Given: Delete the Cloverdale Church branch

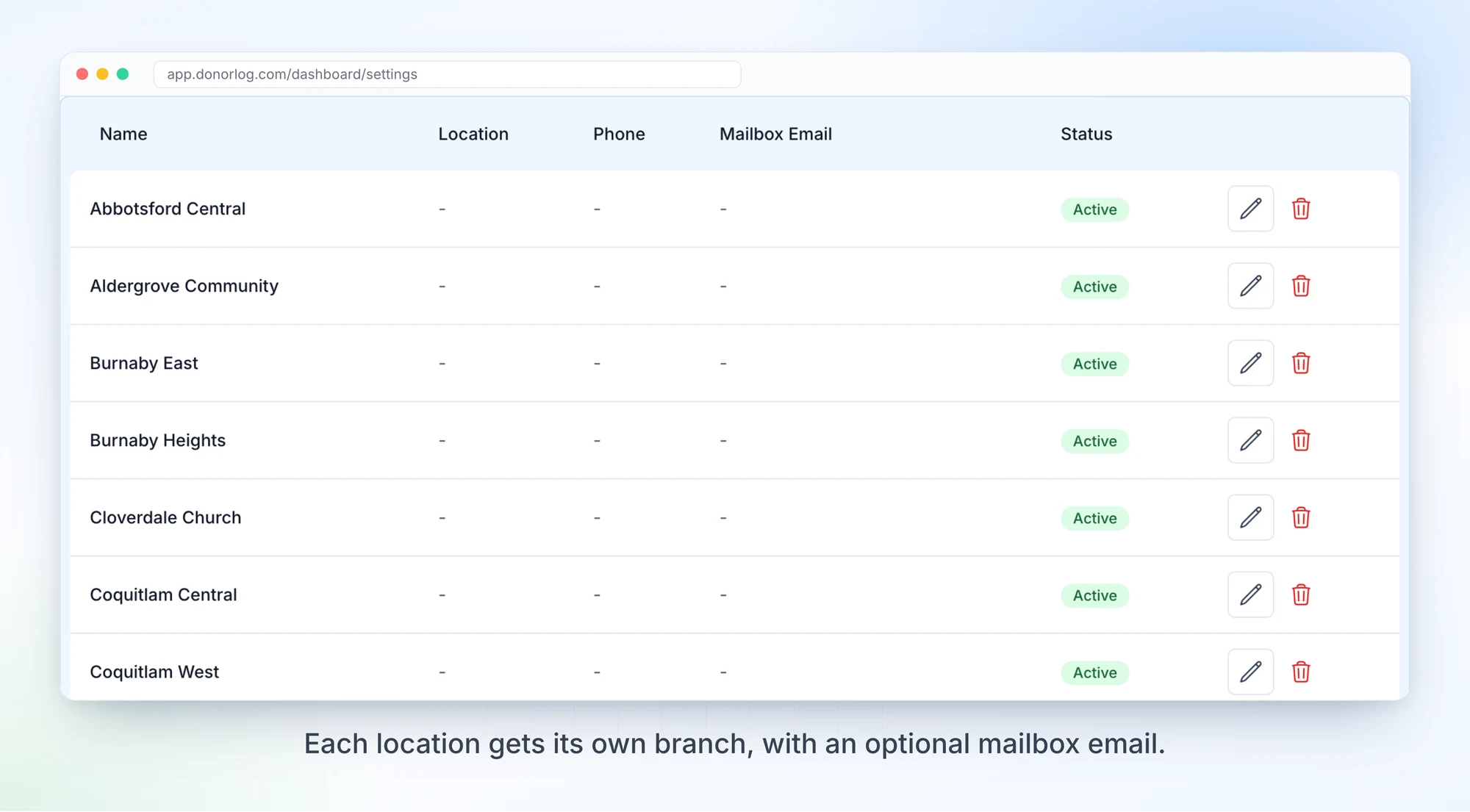Looking at the screenshot, I should (x=1301, y=517).
